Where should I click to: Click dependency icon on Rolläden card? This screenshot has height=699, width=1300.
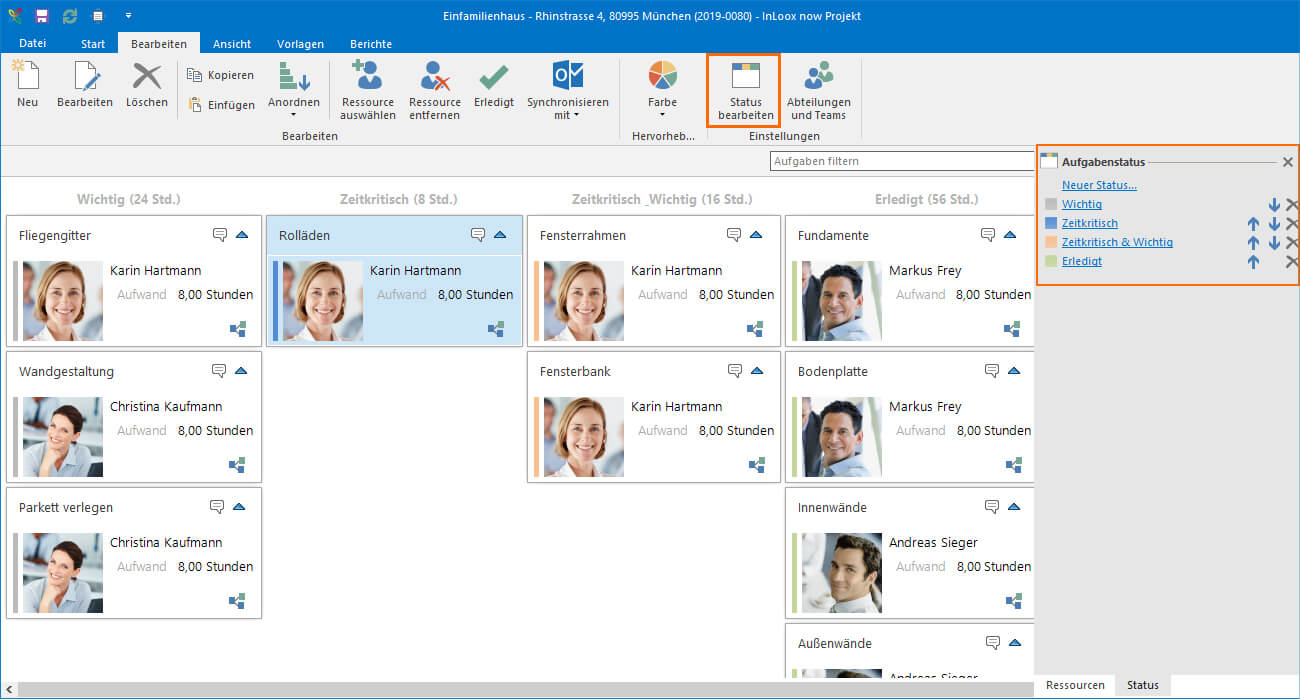pyautogui.click(x=495, y=328)
